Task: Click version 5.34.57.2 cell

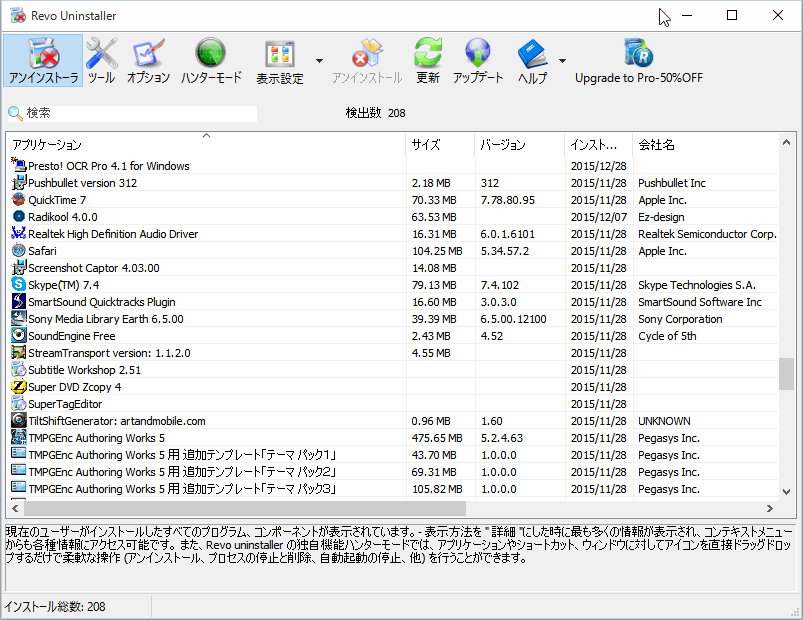Action: [x=504, y=251]
